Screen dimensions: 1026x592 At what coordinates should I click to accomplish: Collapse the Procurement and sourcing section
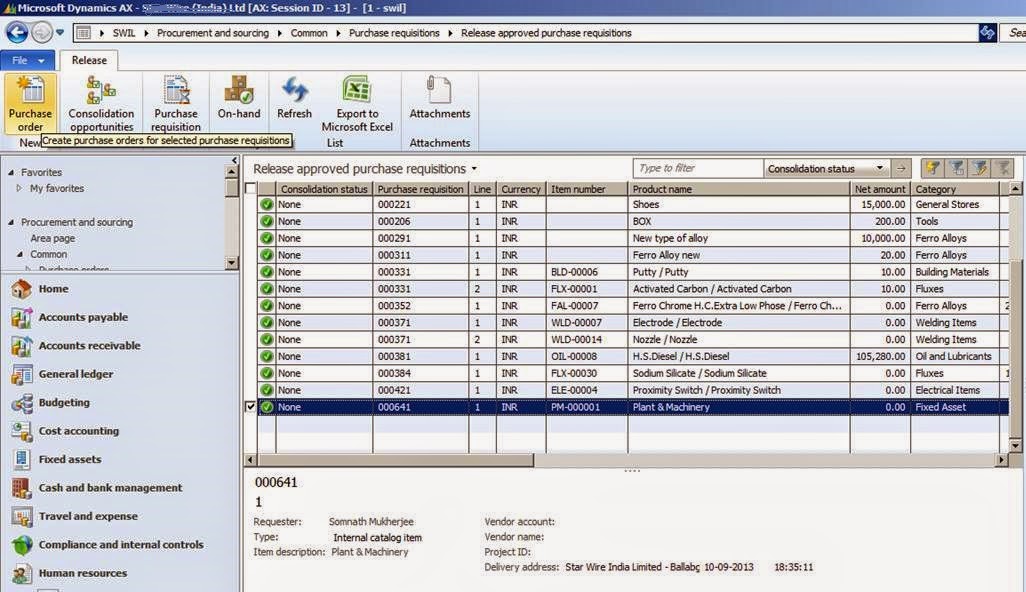(x=9, y=222)
